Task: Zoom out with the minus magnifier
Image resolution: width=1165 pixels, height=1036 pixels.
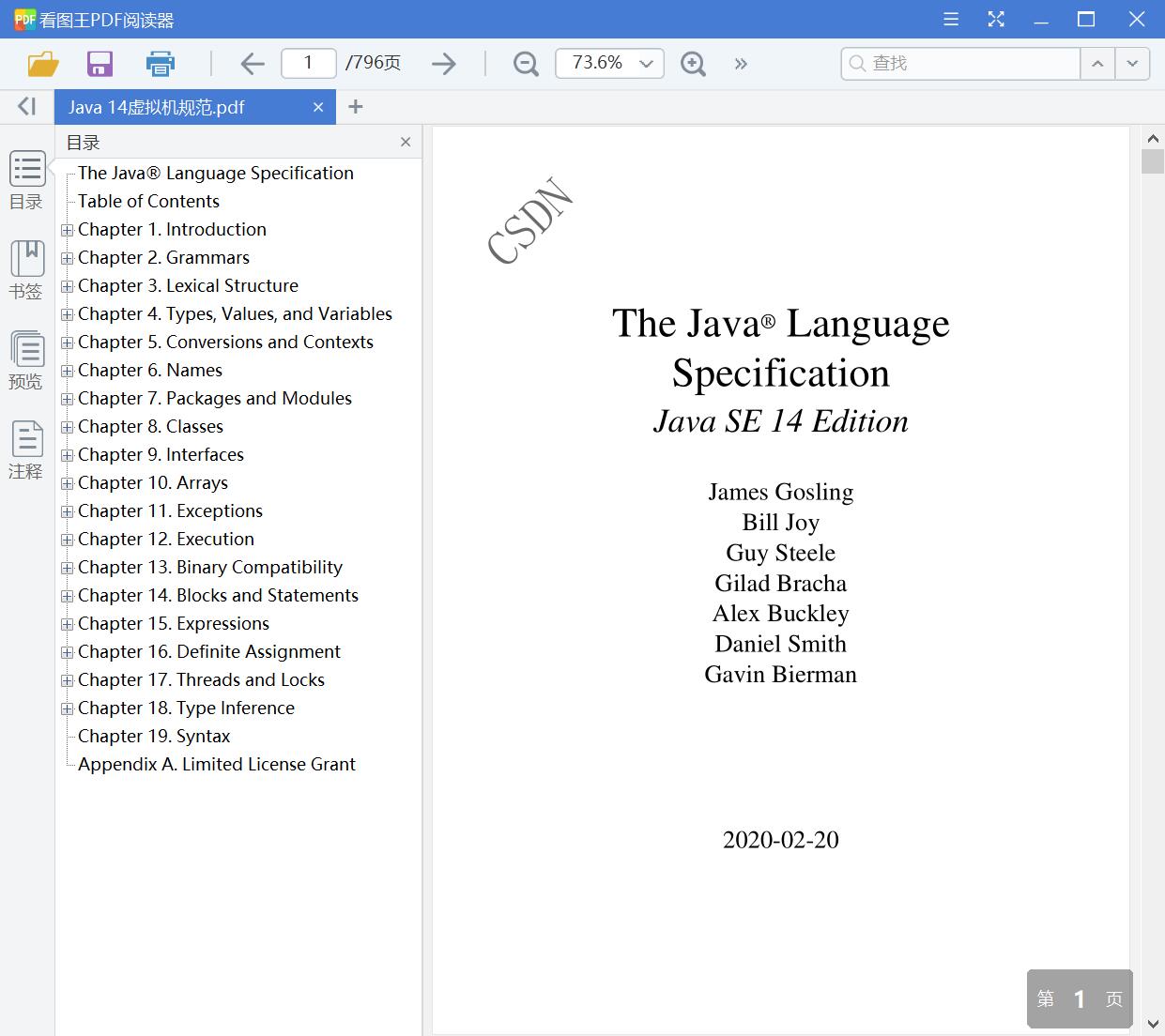Action: click(x=526, y=64)
